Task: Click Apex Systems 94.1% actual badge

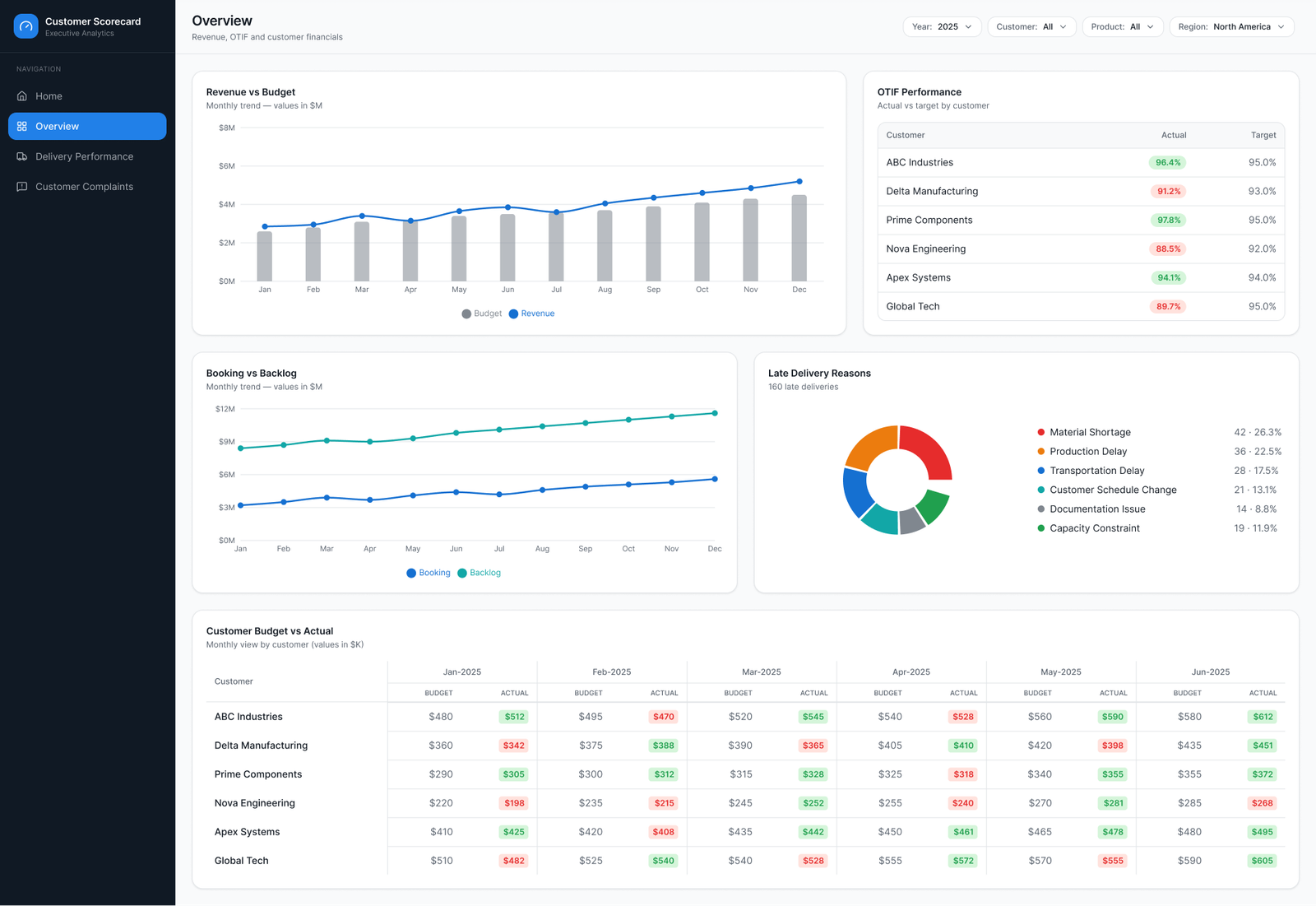Action: click(1169, 278)
